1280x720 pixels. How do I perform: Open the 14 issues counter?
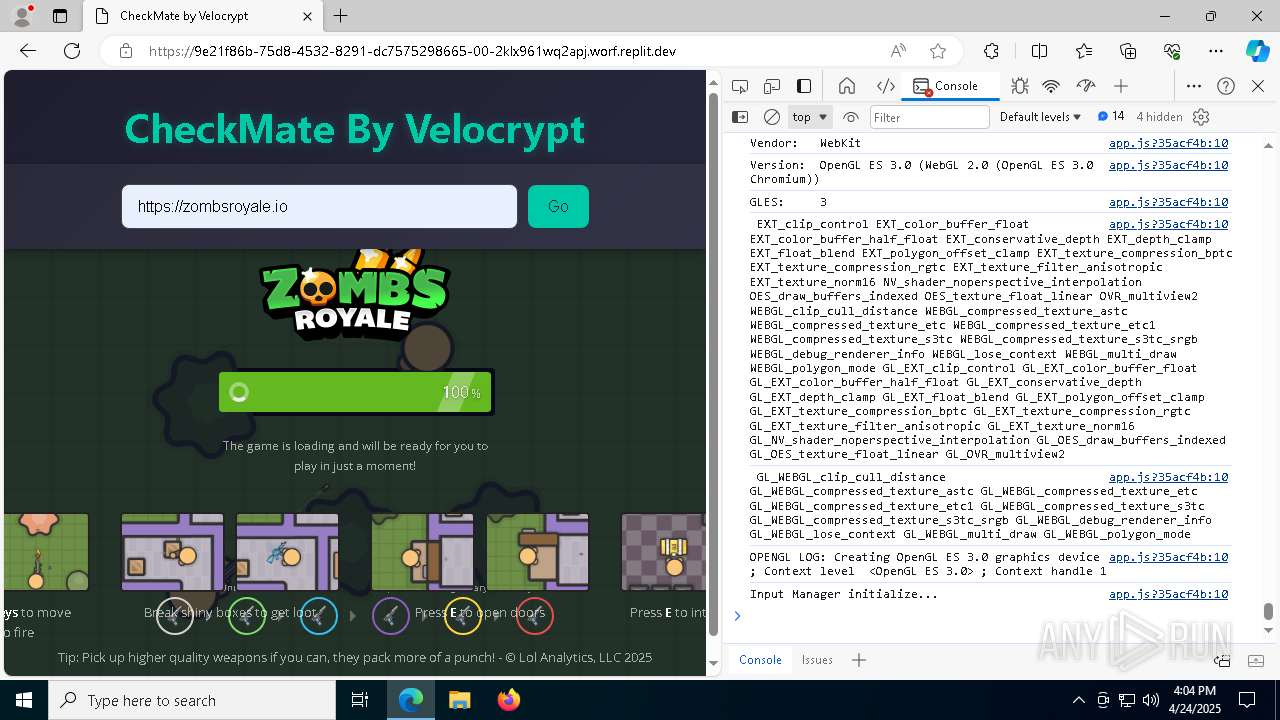pos(1111,117)
